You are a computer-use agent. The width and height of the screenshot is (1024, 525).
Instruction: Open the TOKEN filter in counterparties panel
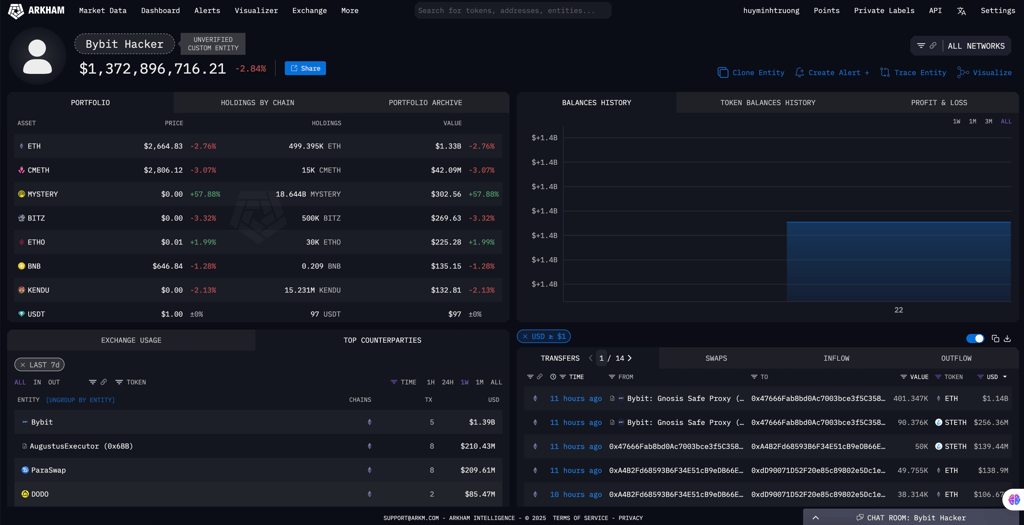(x=131, y=382)
